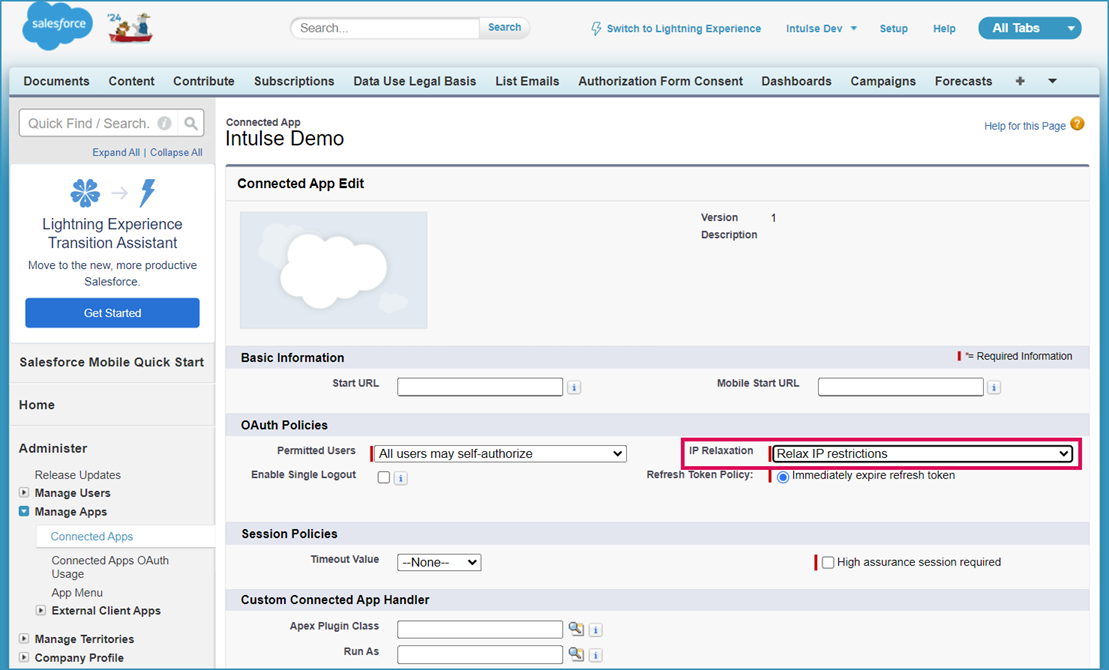1109x670 pixels.
Task: Click the Lightning transition flower icon
Action: 85,192
